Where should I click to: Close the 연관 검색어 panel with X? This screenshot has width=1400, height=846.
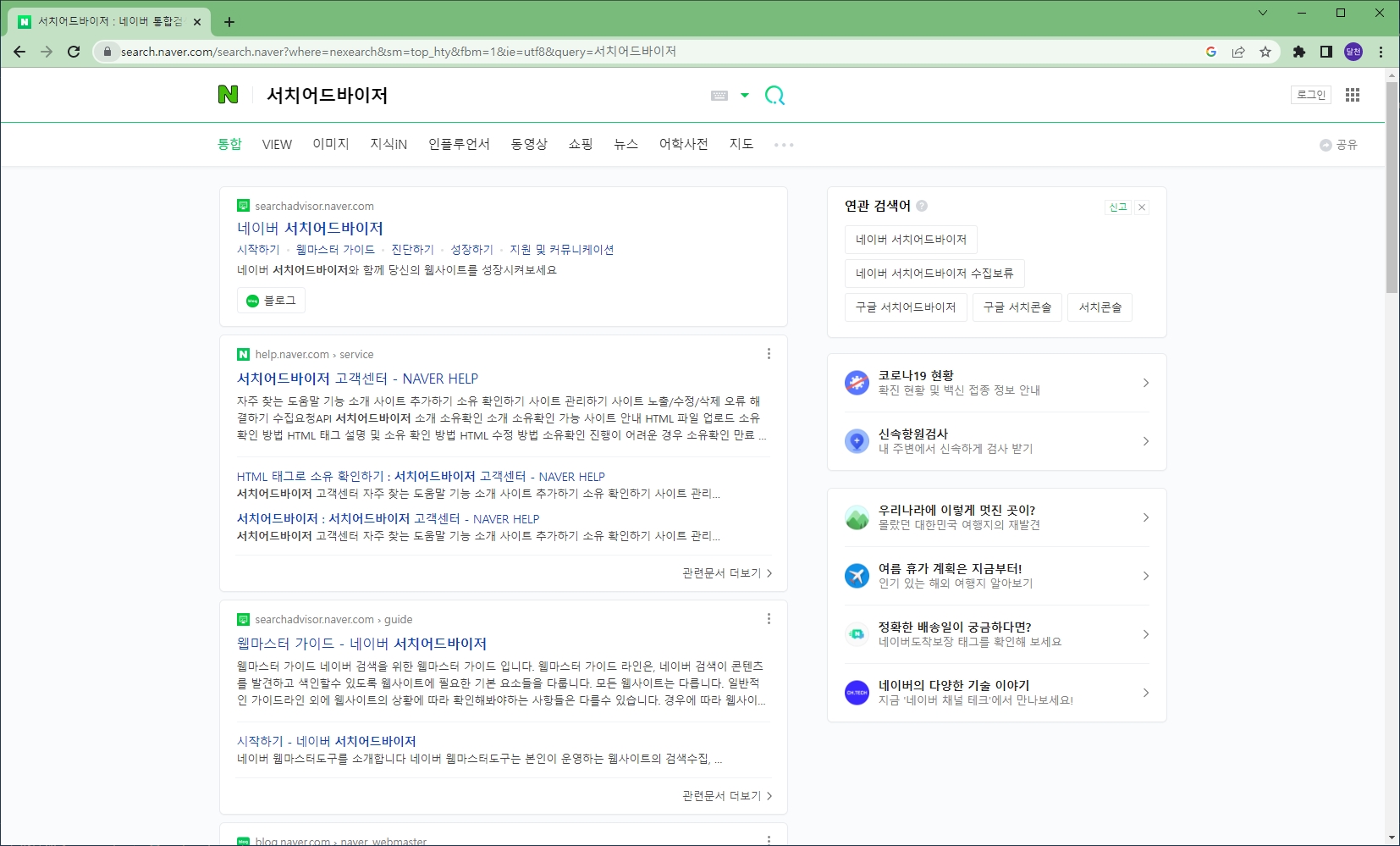1142,207
